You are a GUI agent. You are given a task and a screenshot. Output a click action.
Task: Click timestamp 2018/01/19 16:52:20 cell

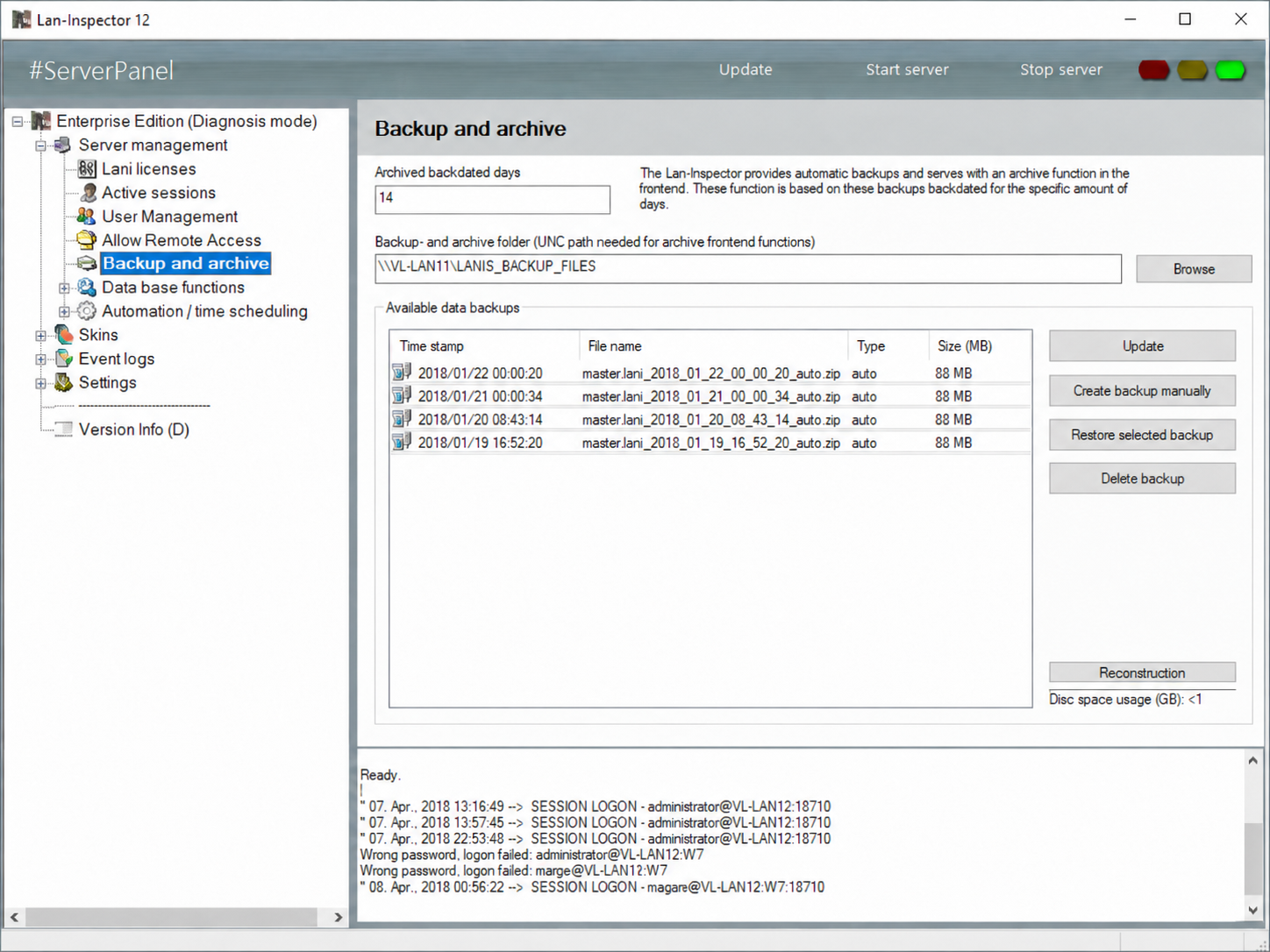[480, 443]
